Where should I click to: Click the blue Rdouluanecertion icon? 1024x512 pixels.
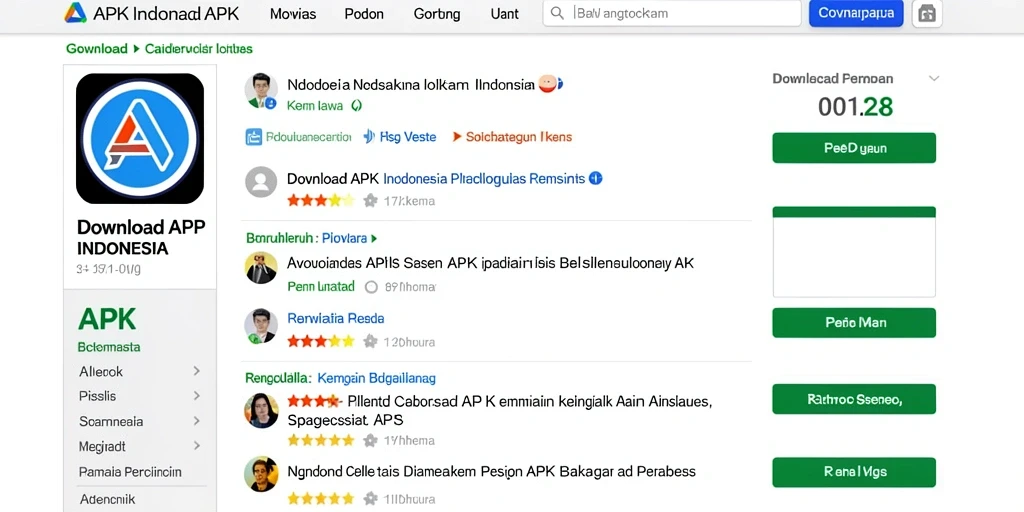pyautogui.click(x=253, y=137)
